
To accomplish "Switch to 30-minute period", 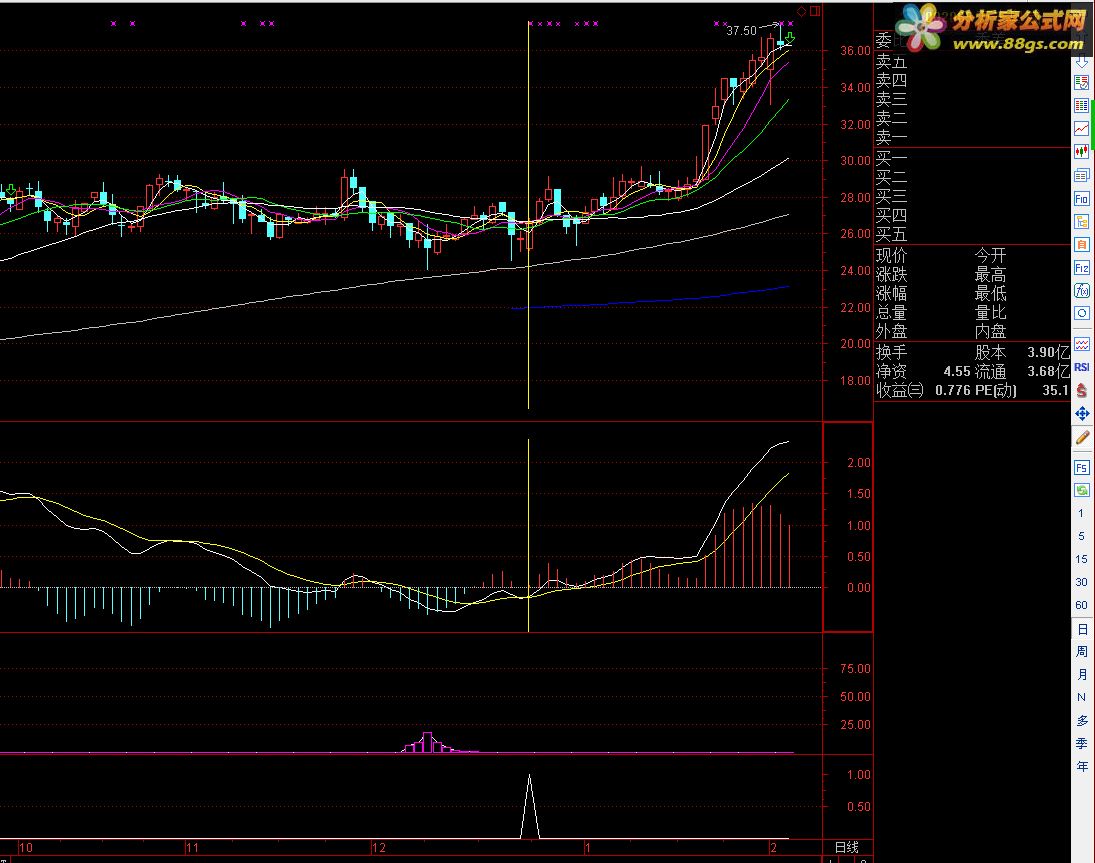I will (x=1081, y=582).
